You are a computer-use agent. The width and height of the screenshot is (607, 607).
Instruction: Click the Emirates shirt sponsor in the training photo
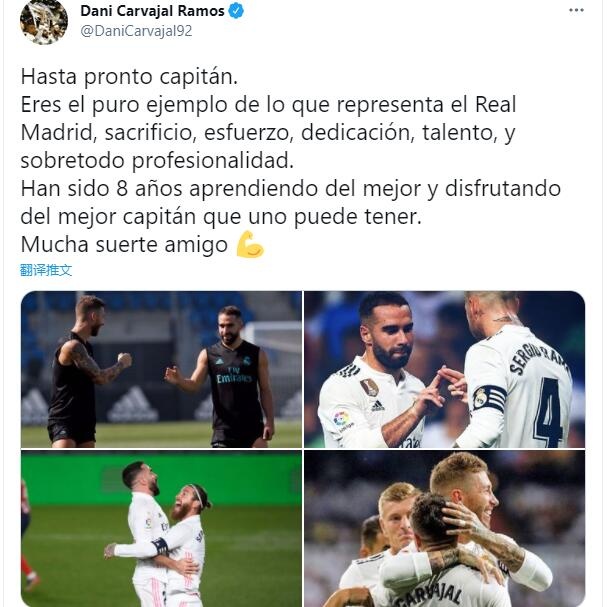(234, 377)
